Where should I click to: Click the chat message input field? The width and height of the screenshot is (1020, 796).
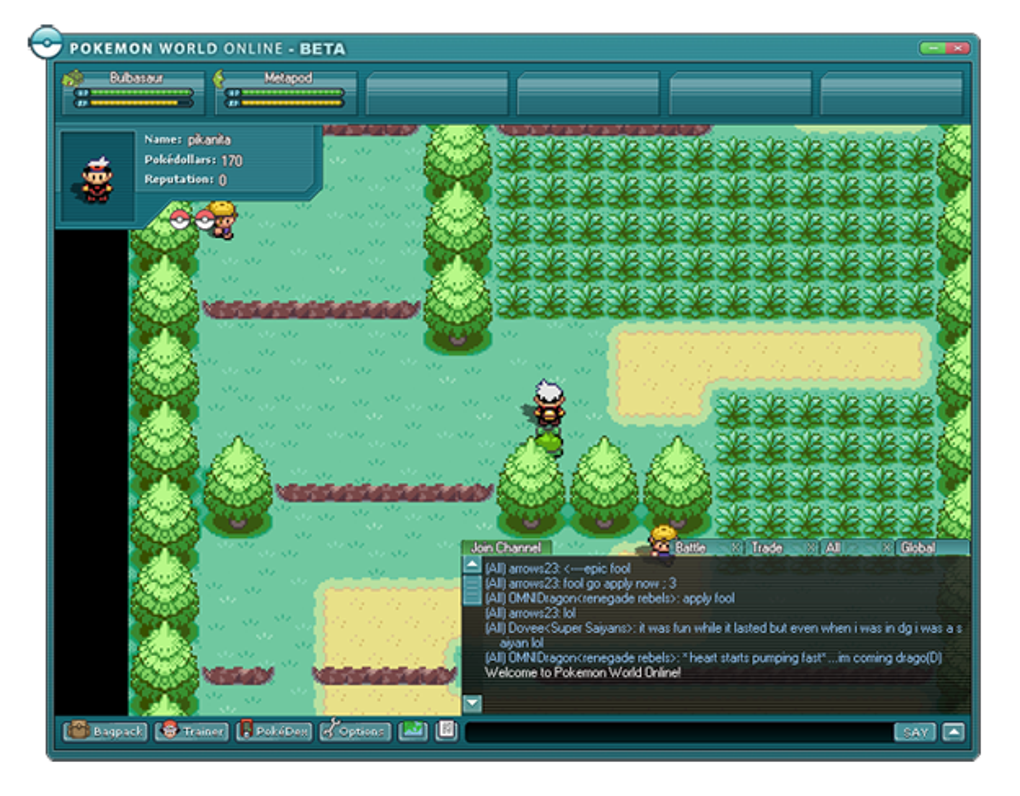pyautogui.click(x=678, y=732)
